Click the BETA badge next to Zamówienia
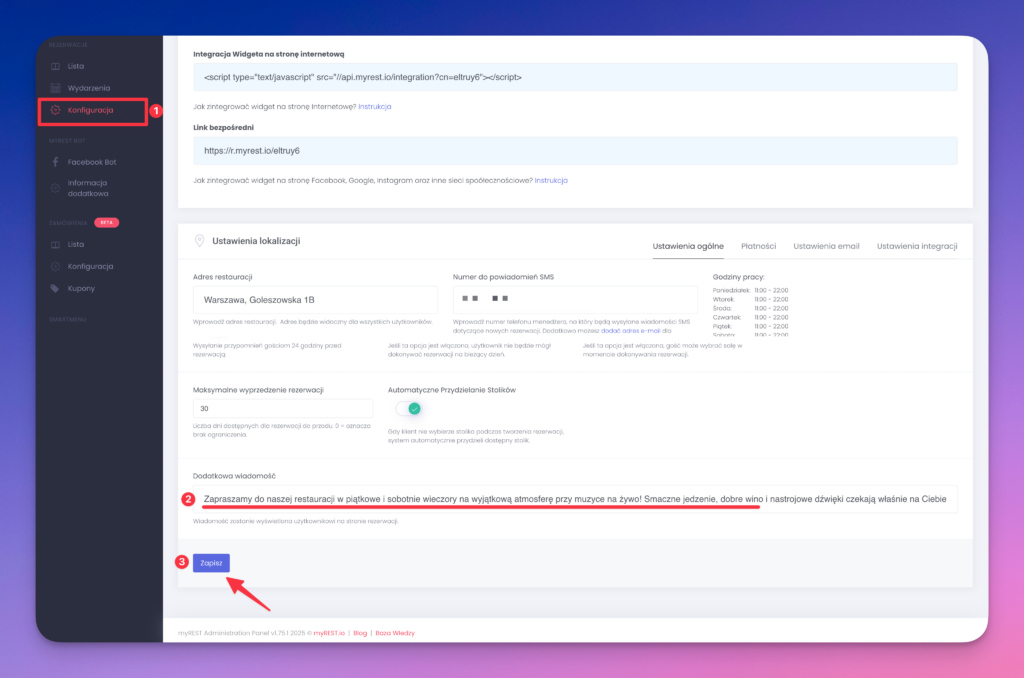The height and width of the screenshot is (678, 1024). [x=106, y=223]
